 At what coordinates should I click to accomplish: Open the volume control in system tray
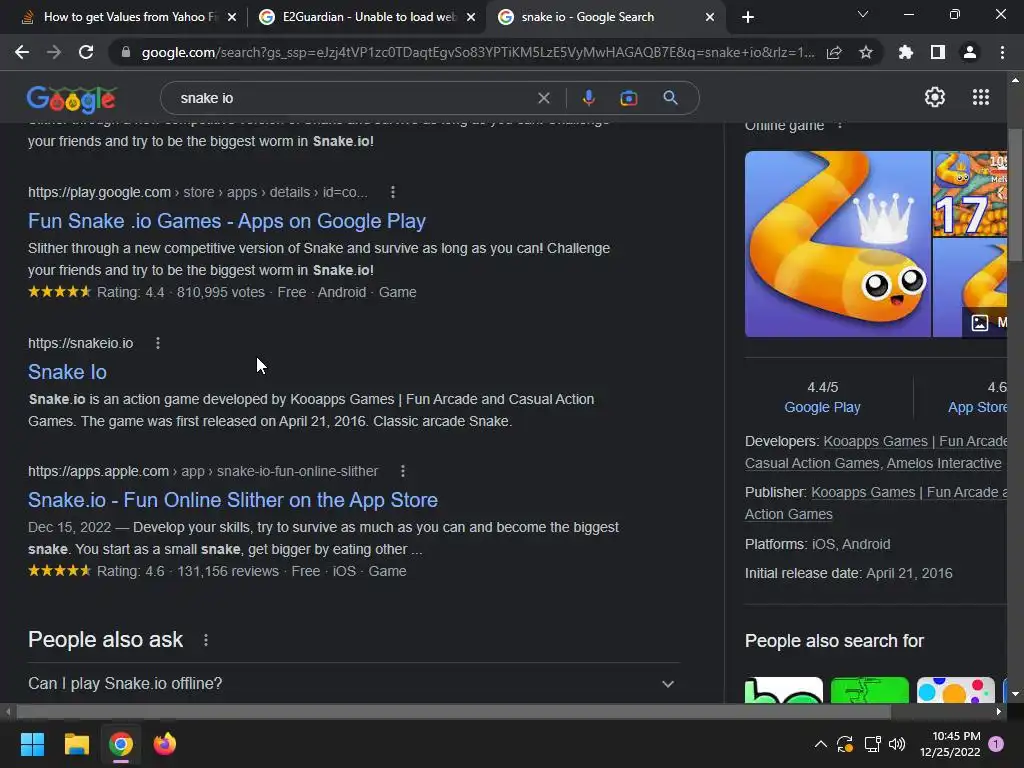[x=897, y=744]
